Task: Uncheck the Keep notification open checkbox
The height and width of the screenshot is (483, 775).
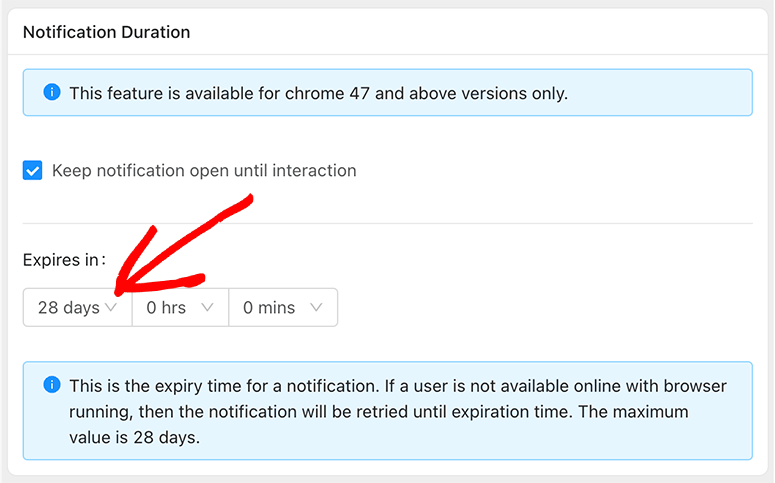Action: pyautogui.click(x=33, y=171)
